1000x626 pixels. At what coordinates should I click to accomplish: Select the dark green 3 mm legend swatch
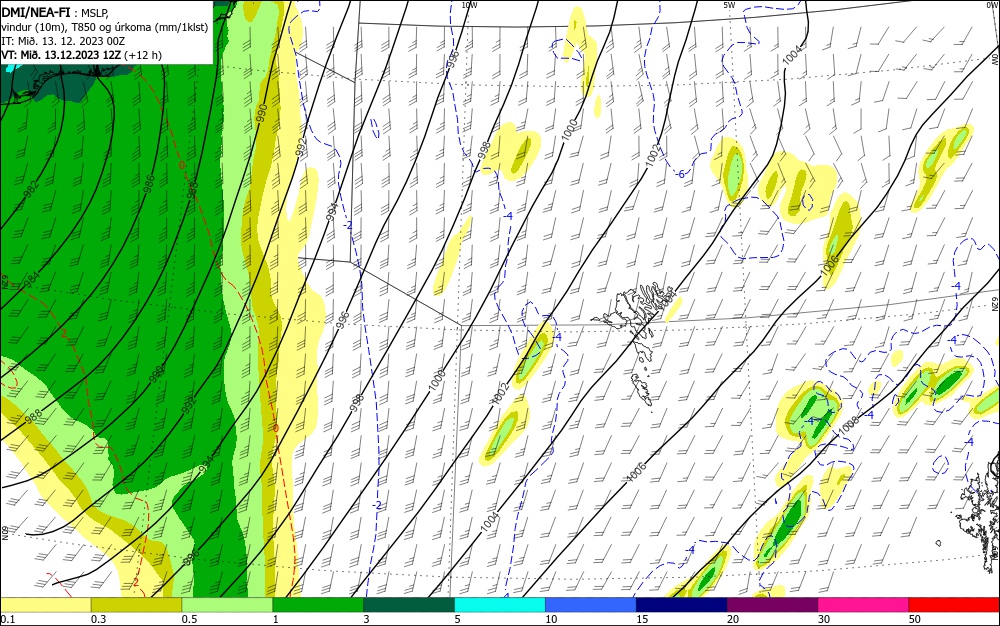click(409, 605)
